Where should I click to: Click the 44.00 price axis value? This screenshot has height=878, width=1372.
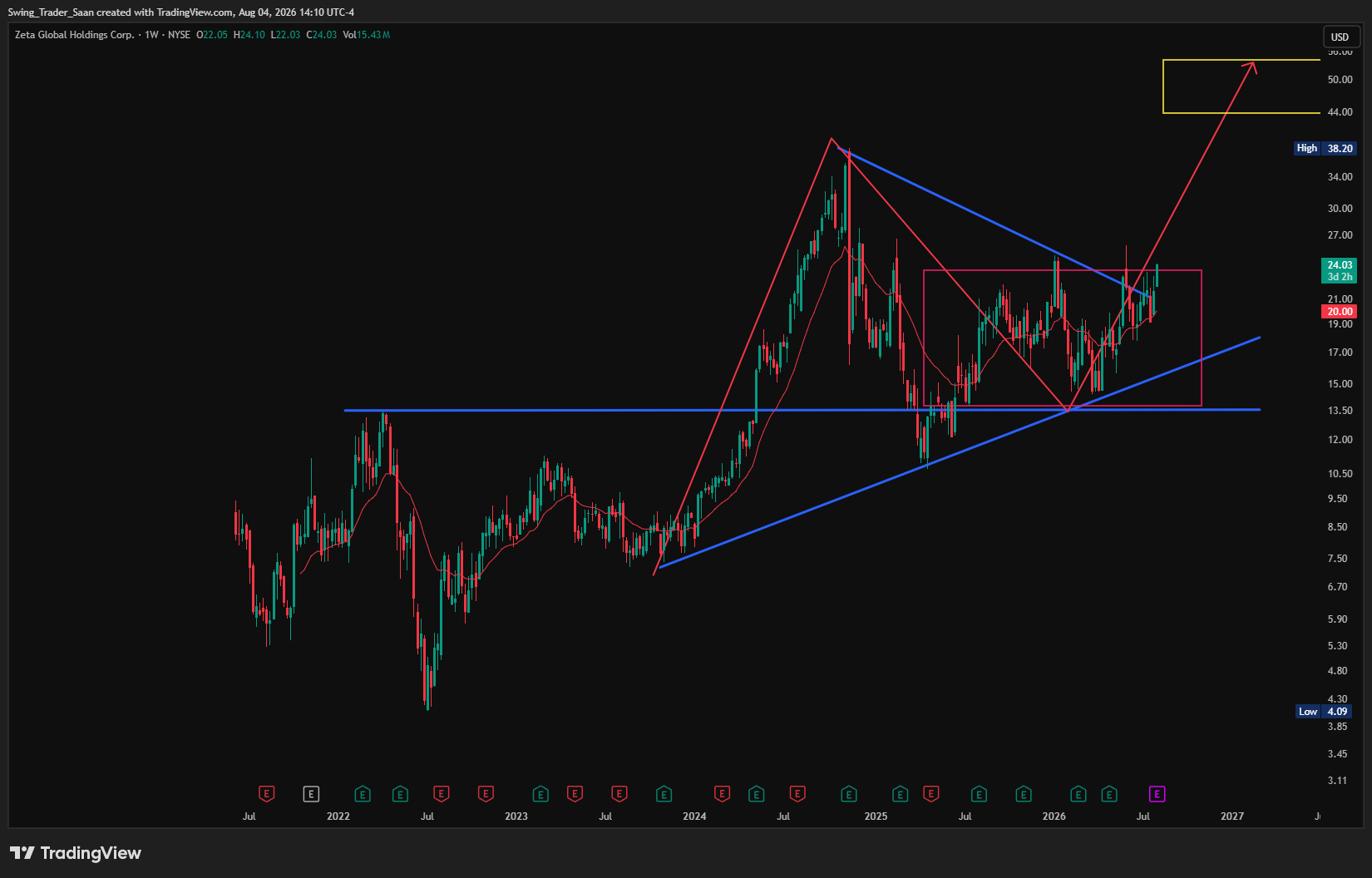1340,112
